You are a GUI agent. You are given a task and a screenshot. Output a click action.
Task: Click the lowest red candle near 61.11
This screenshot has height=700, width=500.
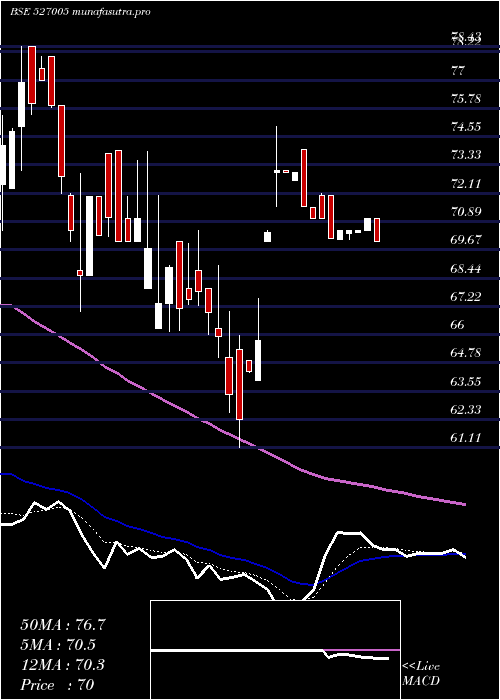pos(239,384)
